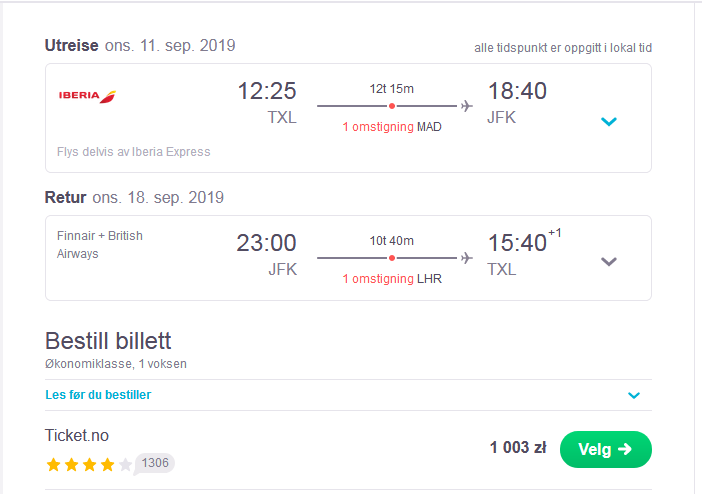The width and height of the screenshot is (702, 494).
Task: Click the outbound airplane icon near 18:40
Action: [x=467, y=106]
